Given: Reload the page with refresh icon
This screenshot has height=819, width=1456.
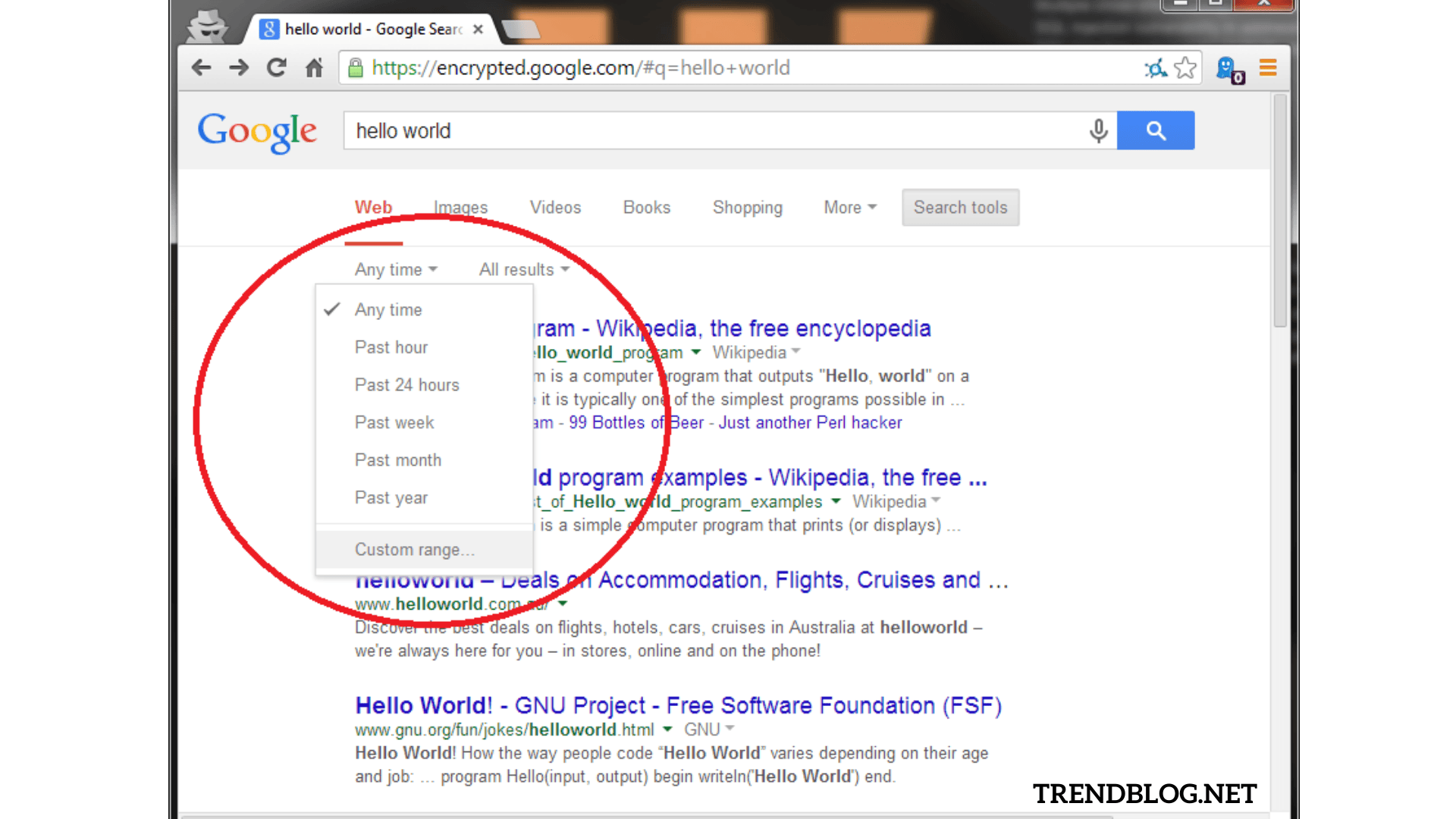Looking at the screenshot, I should click(277, 67).
